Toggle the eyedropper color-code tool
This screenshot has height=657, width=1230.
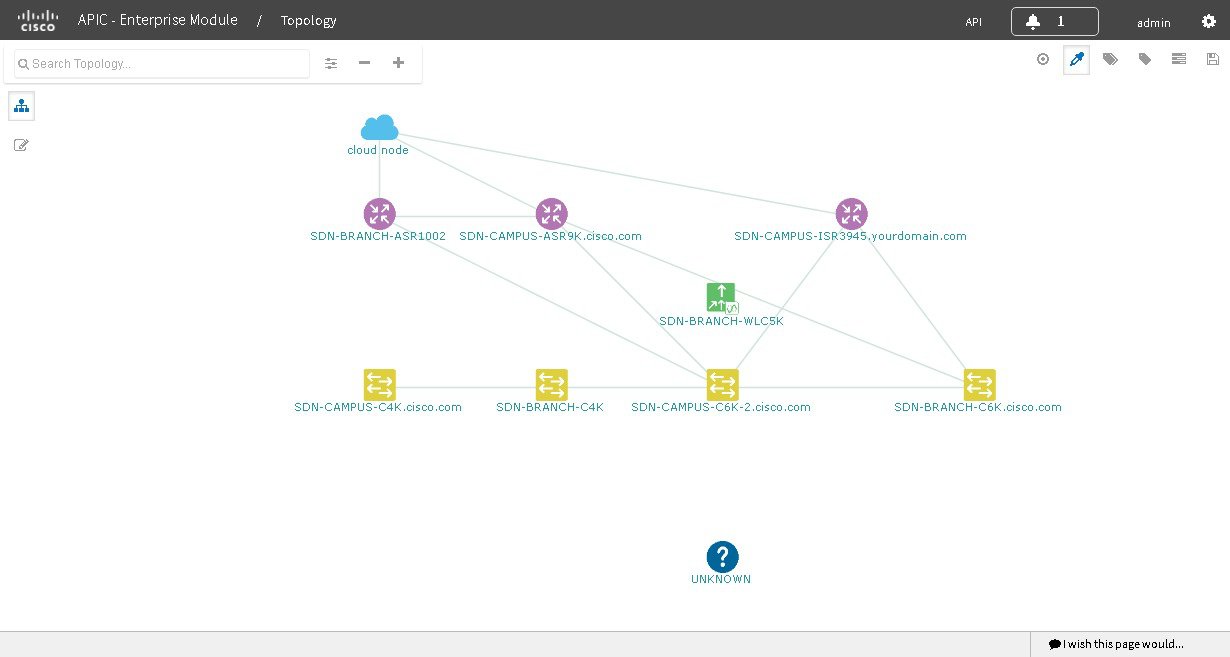(x=1076, y=59)
